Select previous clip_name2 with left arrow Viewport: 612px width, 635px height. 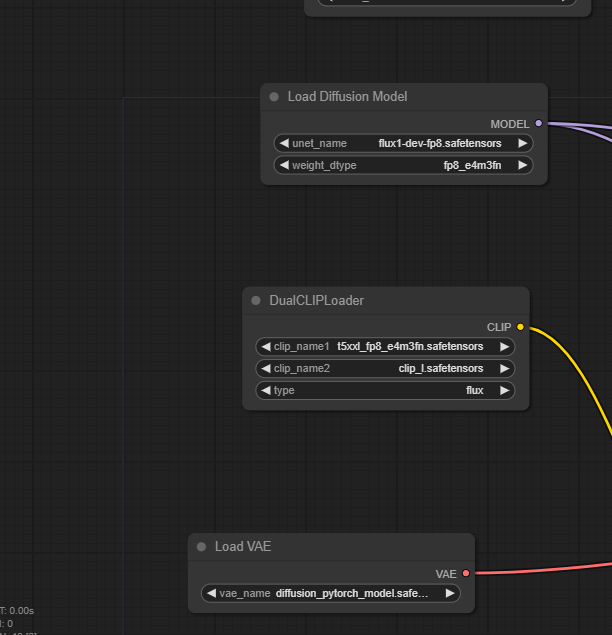click(266, 369)
